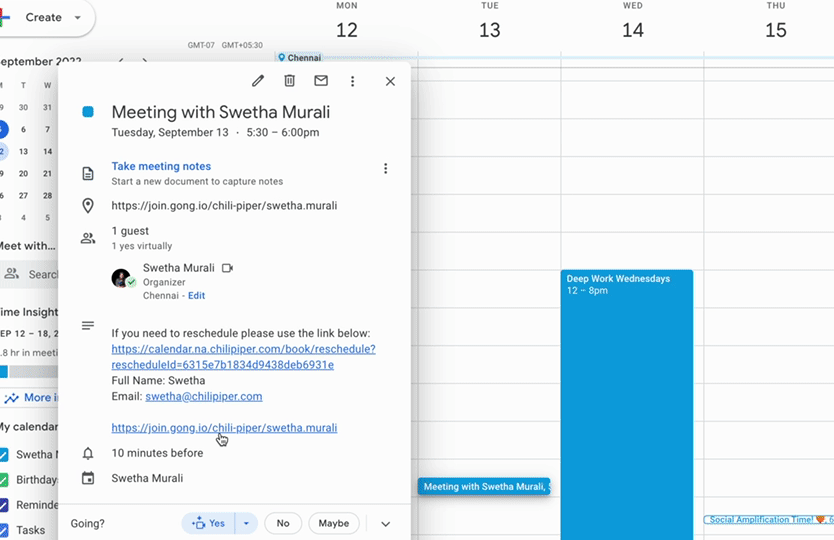Open Meeting with Swetha Murali calendar event

(484, 486)
